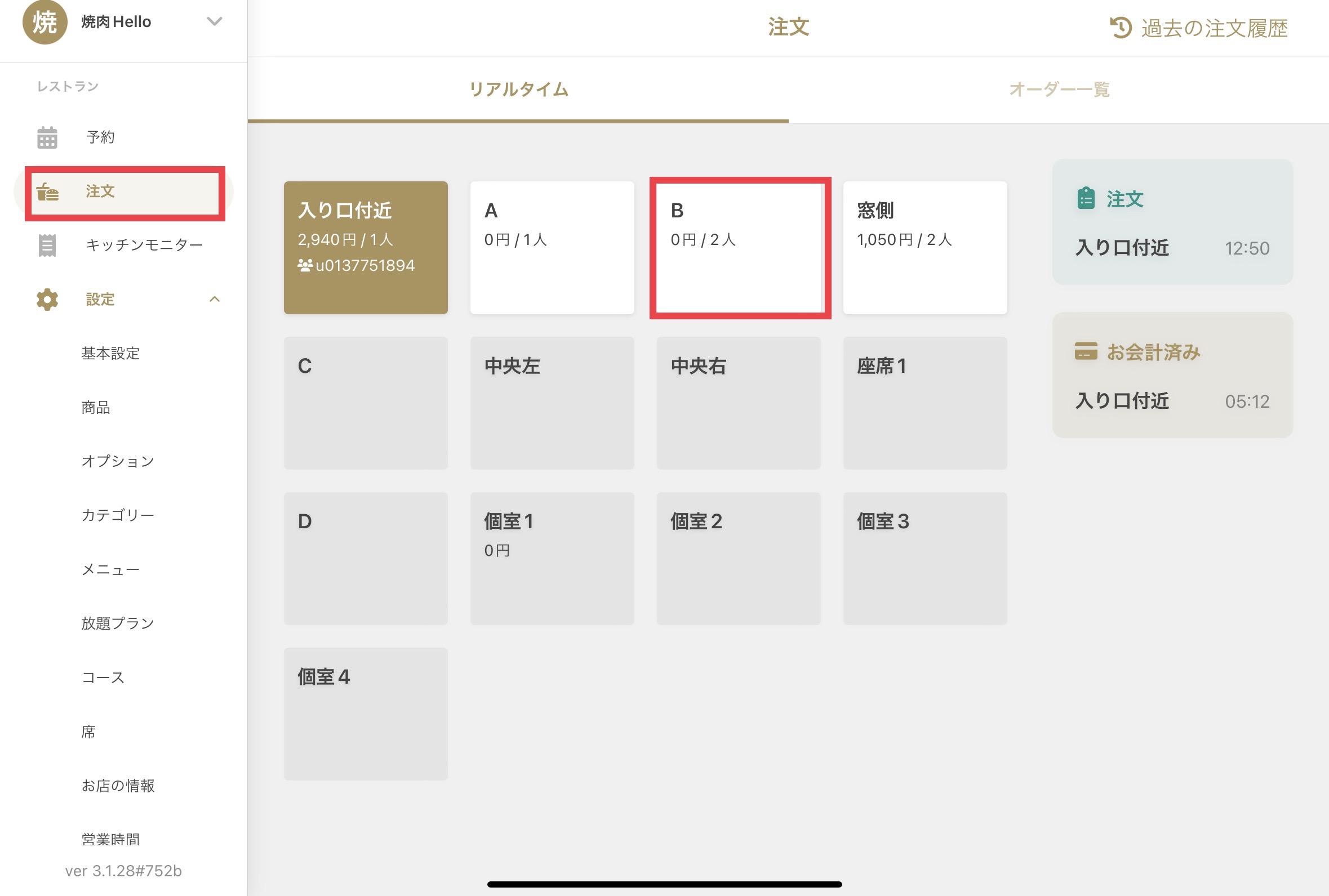
Task: Select the 窓側 table card
Action: tap(925, 247)
